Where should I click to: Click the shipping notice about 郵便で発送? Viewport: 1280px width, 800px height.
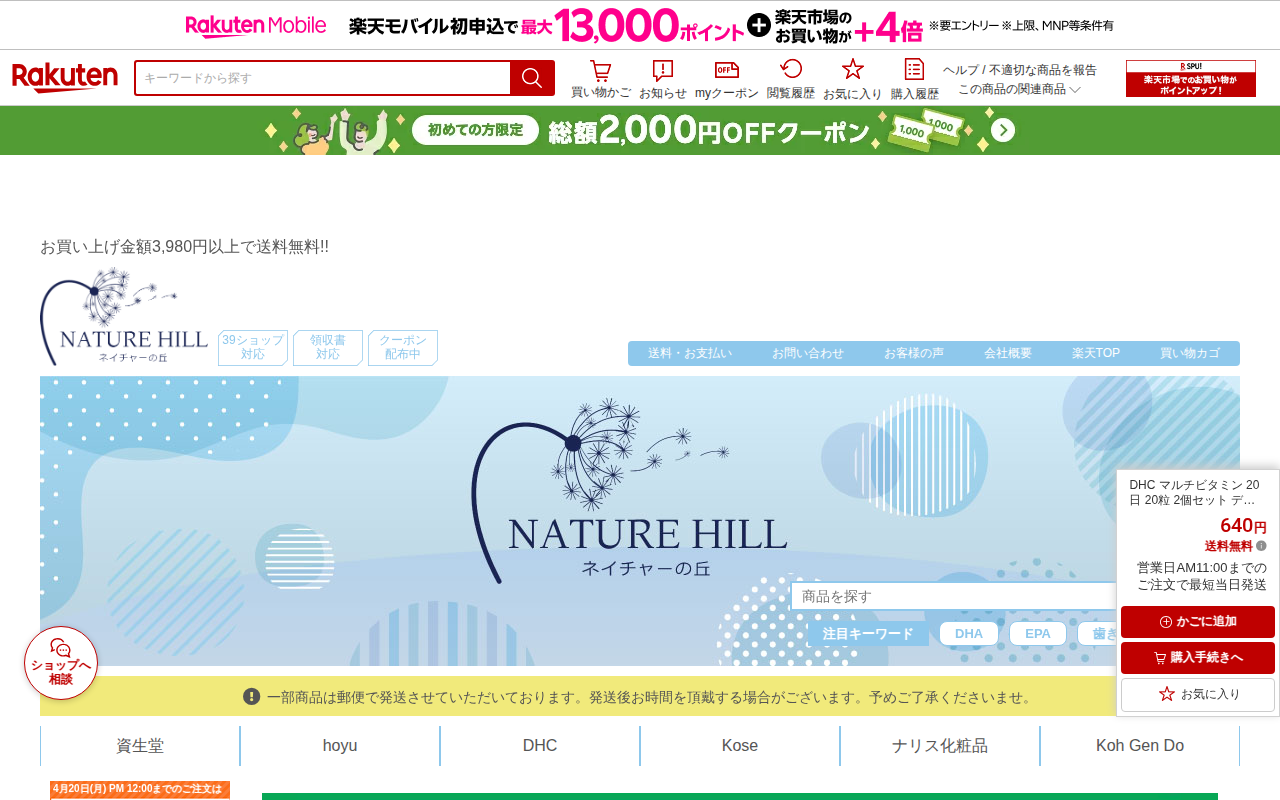[x=640, y=697]
